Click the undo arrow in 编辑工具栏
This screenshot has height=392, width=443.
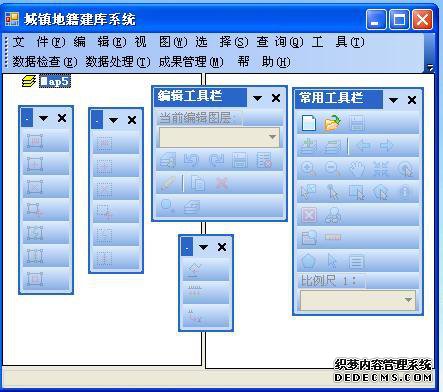pos(191,161)
